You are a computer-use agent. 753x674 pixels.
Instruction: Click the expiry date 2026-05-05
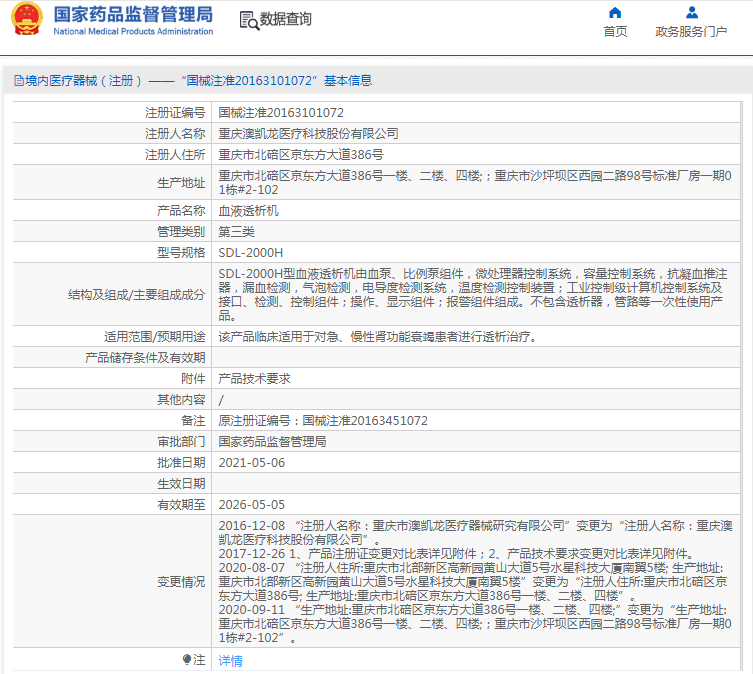pyautogui.click(x=251, y=505)
